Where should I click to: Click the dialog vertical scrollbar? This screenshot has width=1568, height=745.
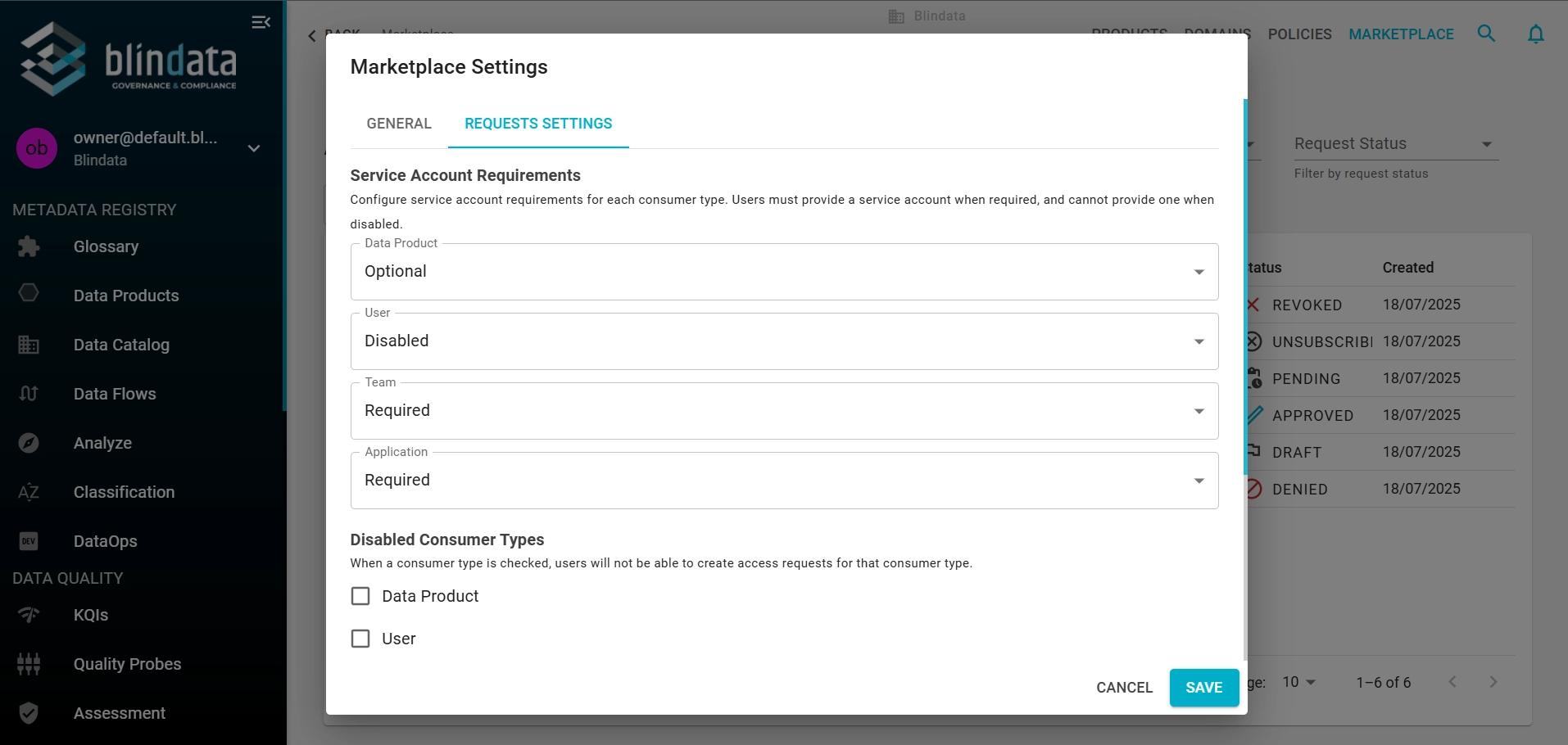1244,287
